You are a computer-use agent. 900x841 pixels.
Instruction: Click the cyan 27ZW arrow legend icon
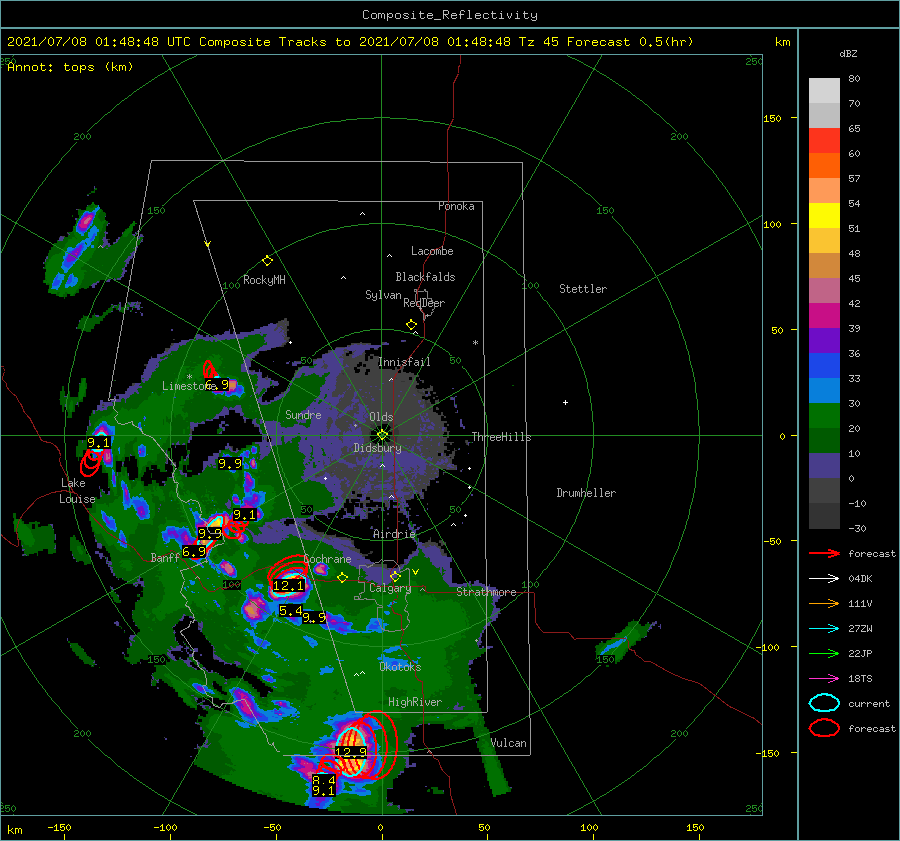(x=824, y=628)
